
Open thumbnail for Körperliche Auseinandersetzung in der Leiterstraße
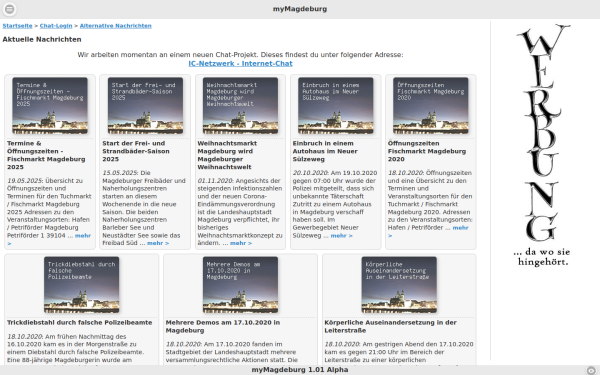tap(399, 285)
